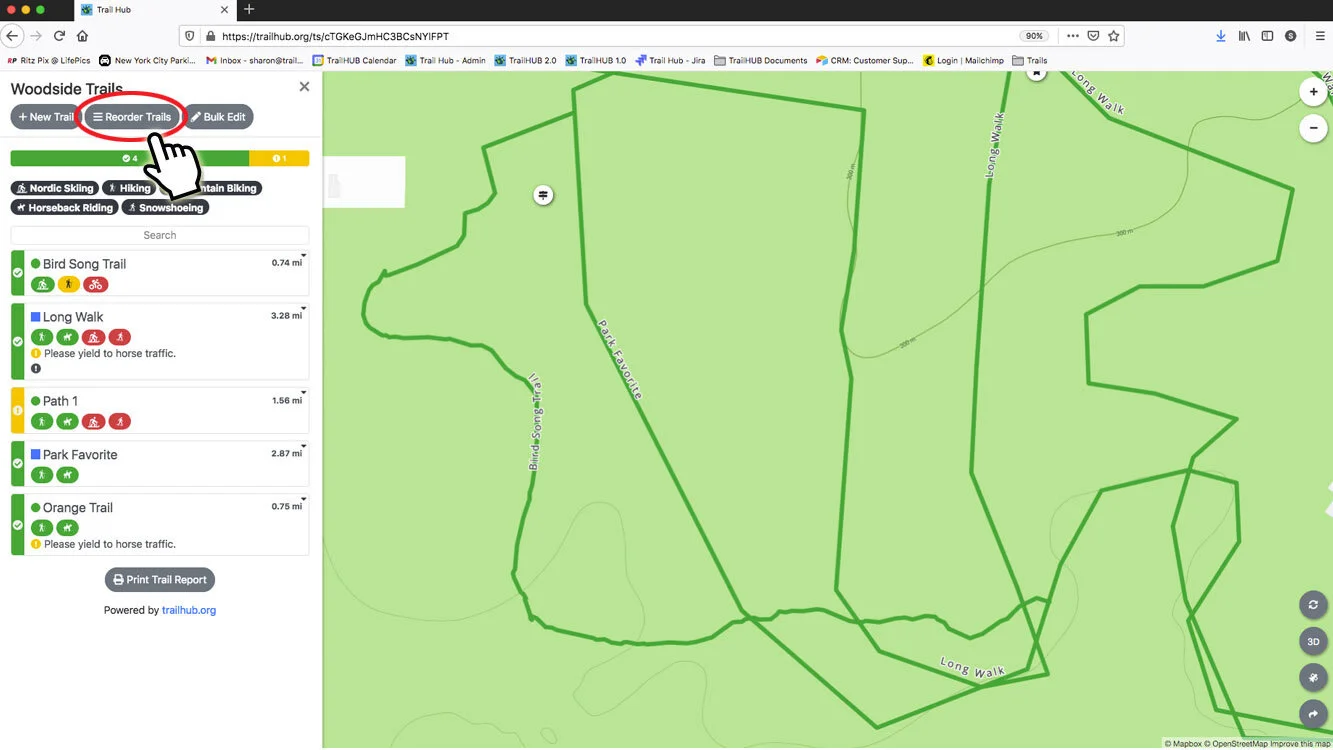The width and height of the screenshot is (1333, 750).
Task: Toggle Park Favorite's green status check
Action: tap(17, 463)
